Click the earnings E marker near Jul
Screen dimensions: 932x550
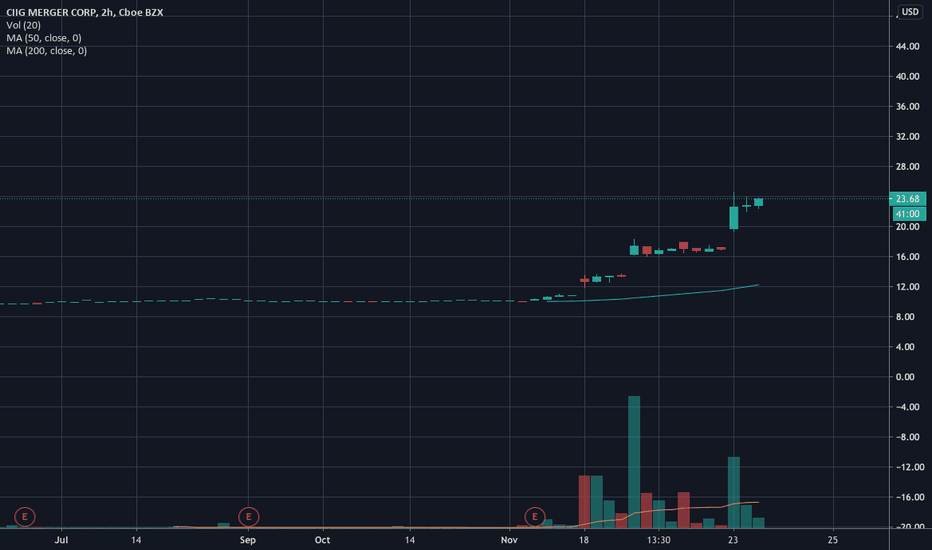[24, 517]
